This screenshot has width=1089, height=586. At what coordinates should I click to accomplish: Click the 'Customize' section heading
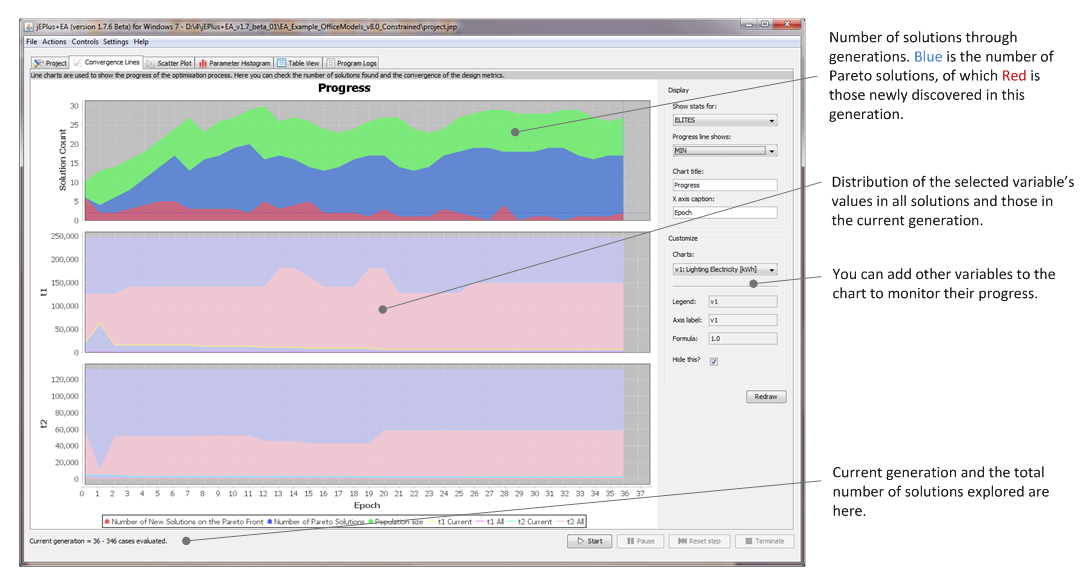tap(683, 238)
